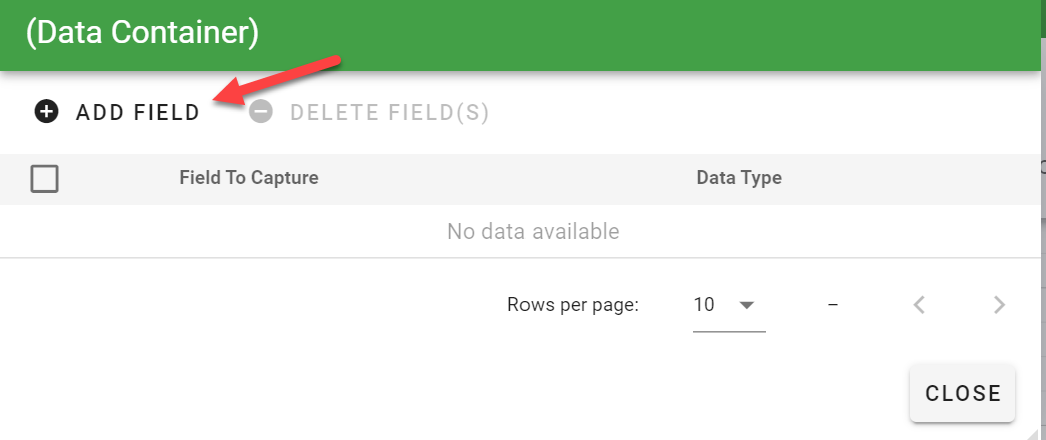The width and height of the screenshot is (1046, 440).
Task: Click the DELETE FIELD(S) text label
Action: click(x=389, y=112)
